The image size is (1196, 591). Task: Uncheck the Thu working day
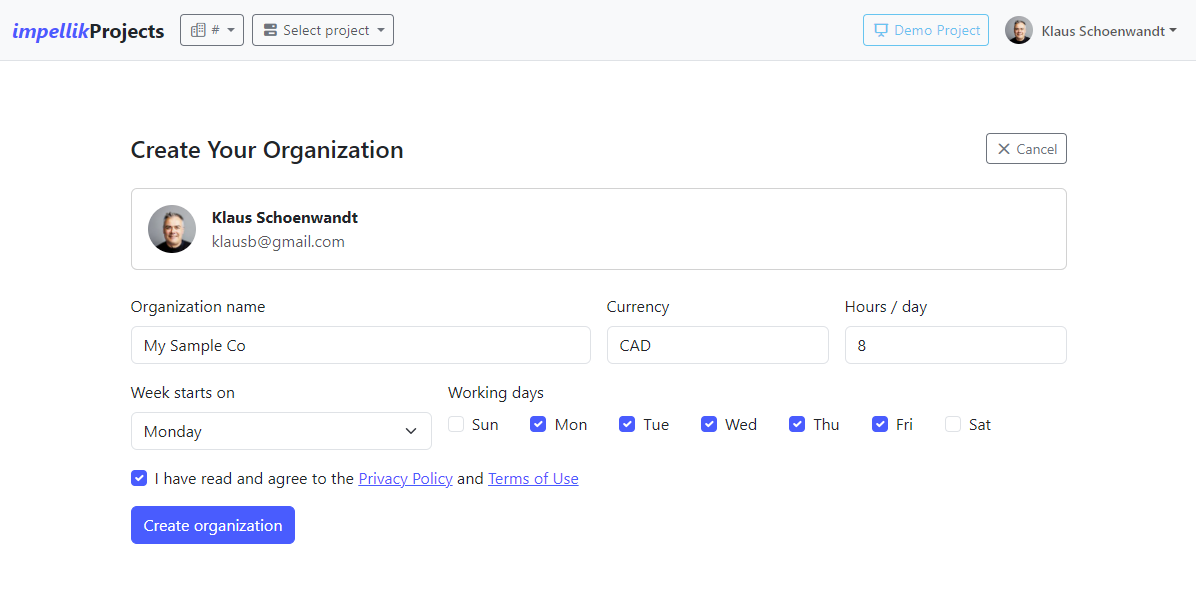pos(798,425)
